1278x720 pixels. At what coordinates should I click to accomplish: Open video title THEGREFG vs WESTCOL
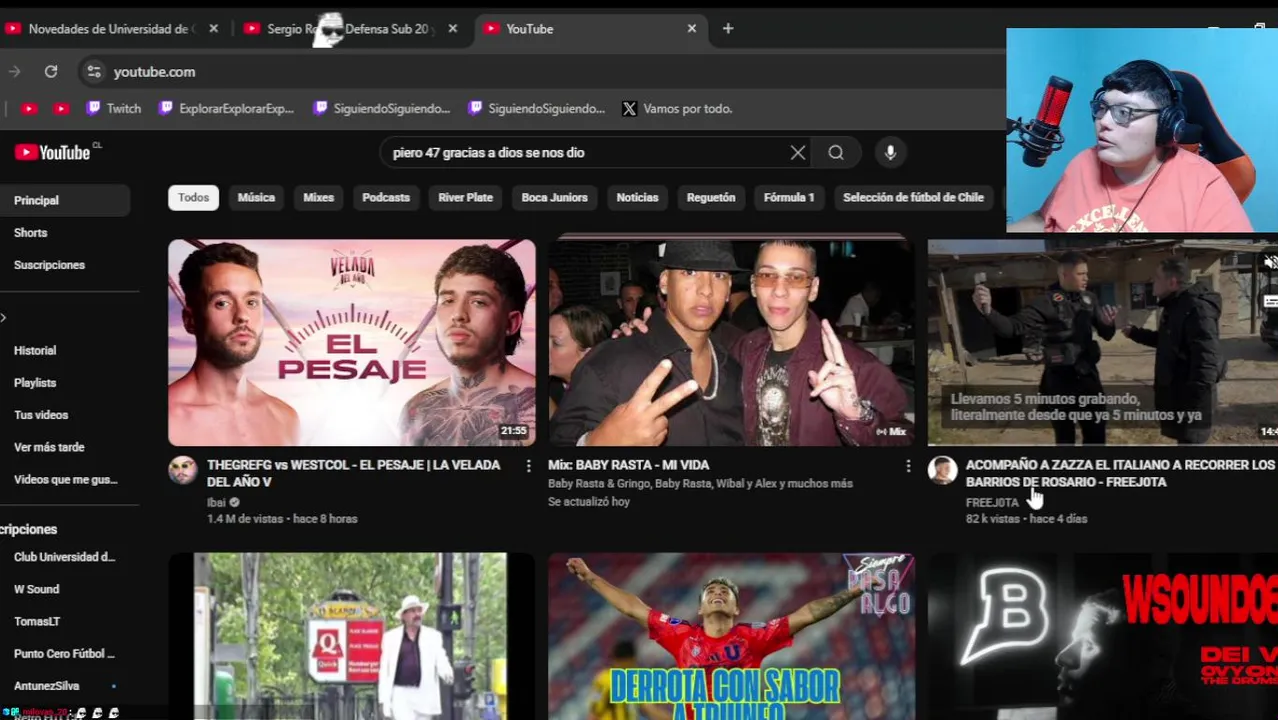coord(353,473)
